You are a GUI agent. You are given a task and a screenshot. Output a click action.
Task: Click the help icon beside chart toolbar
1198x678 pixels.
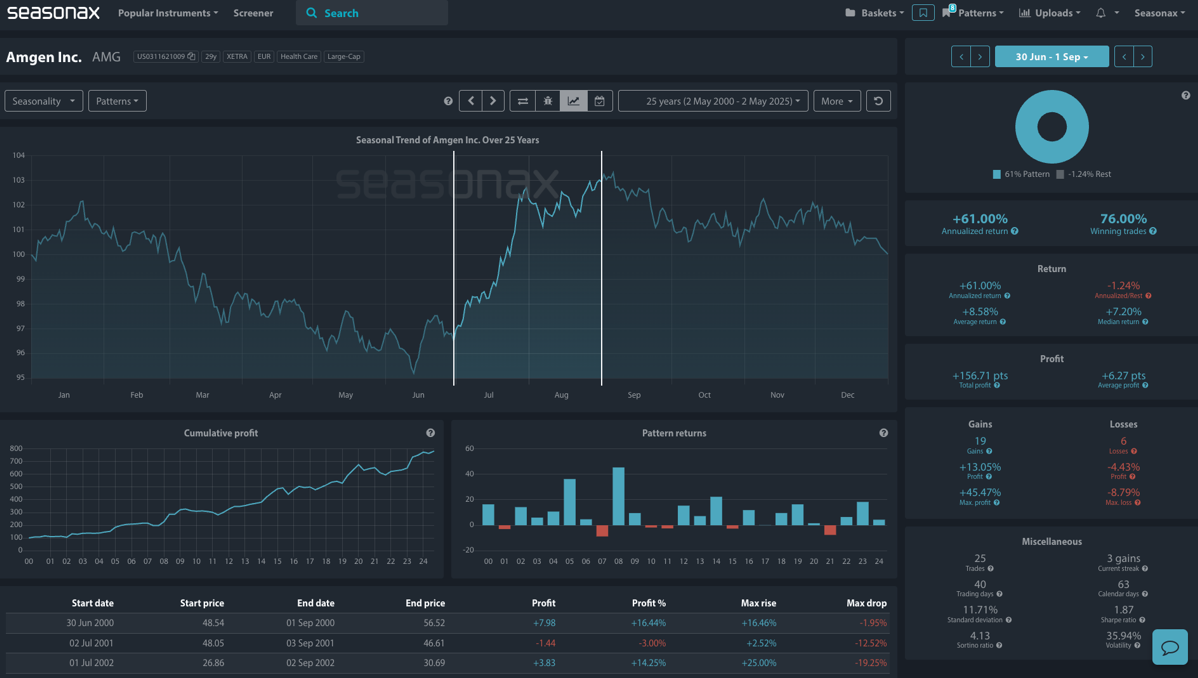click(448, 101)
